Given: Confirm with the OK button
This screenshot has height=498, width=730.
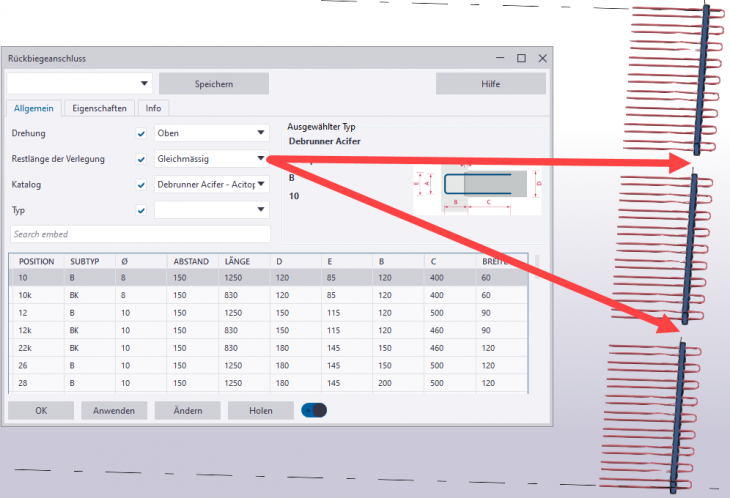Looking at the screenshot, I should tap(40, 410).
